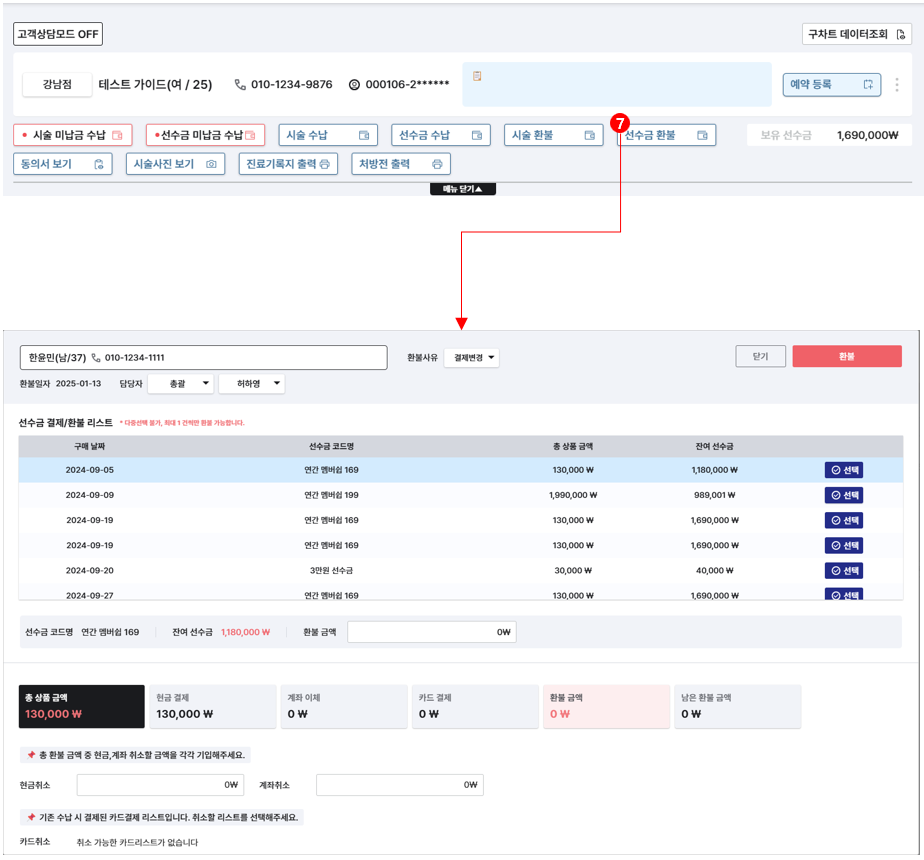Open the 담당자 총괄 dropdown
Image resolution: width=924 pixels, height=860 pixels.
180,384
